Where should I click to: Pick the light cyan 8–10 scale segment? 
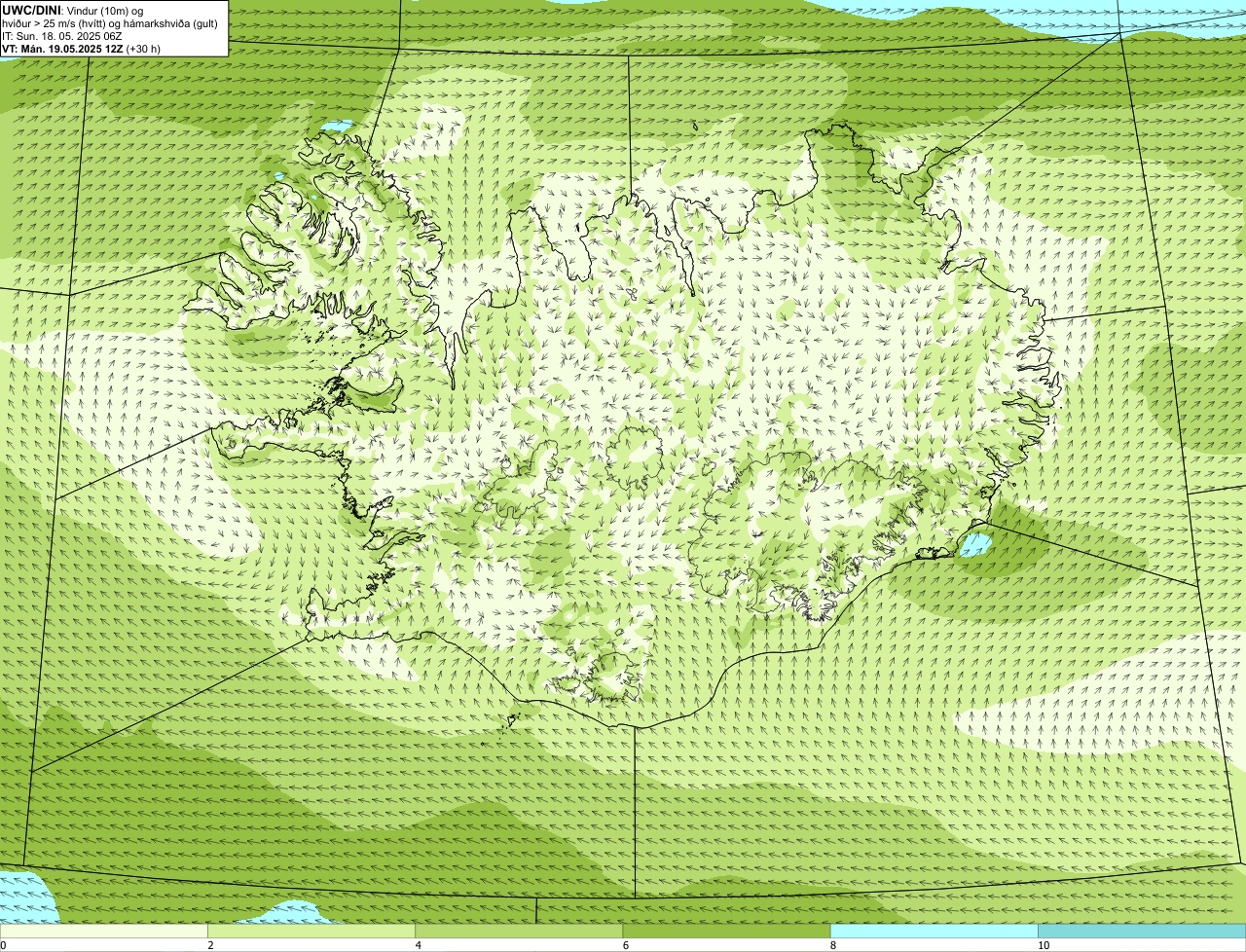(x=934, y=932)
